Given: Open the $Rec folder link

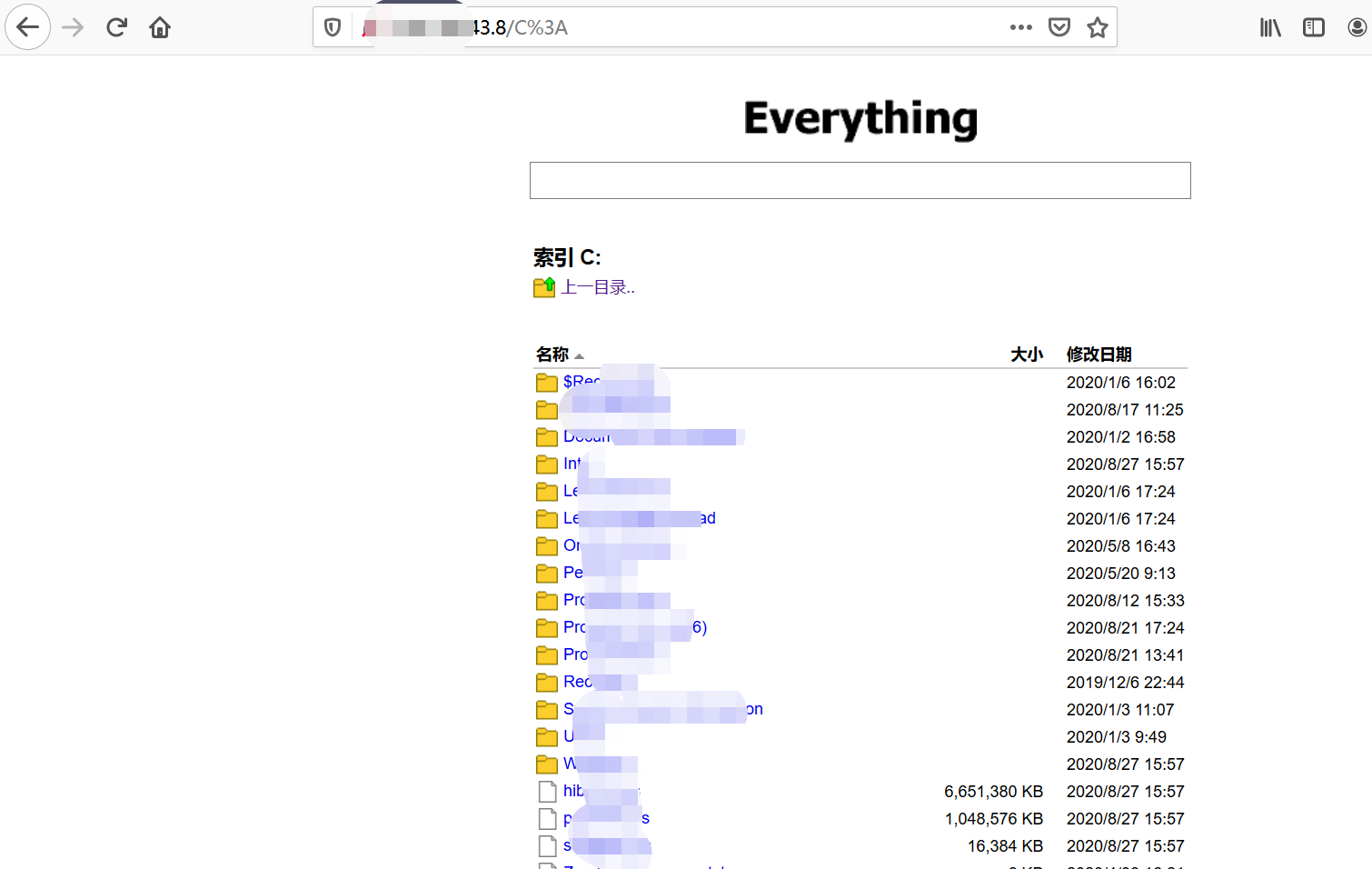Looking at the screenshot, I should pos(582,382).
